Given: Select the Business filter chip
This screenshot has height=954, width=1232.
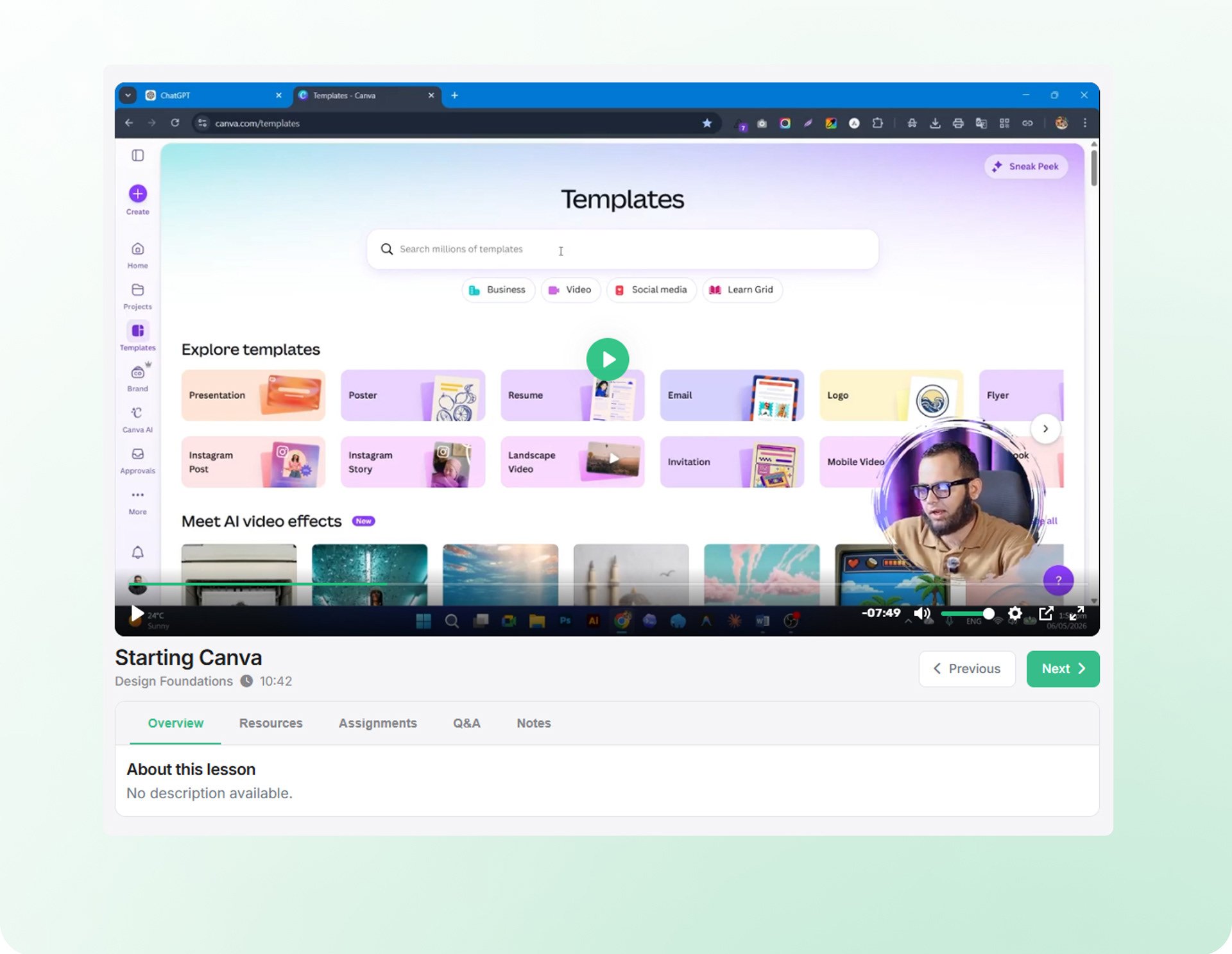Looking at the screenshot, I should pyautogui.click(x=498, y=290).
